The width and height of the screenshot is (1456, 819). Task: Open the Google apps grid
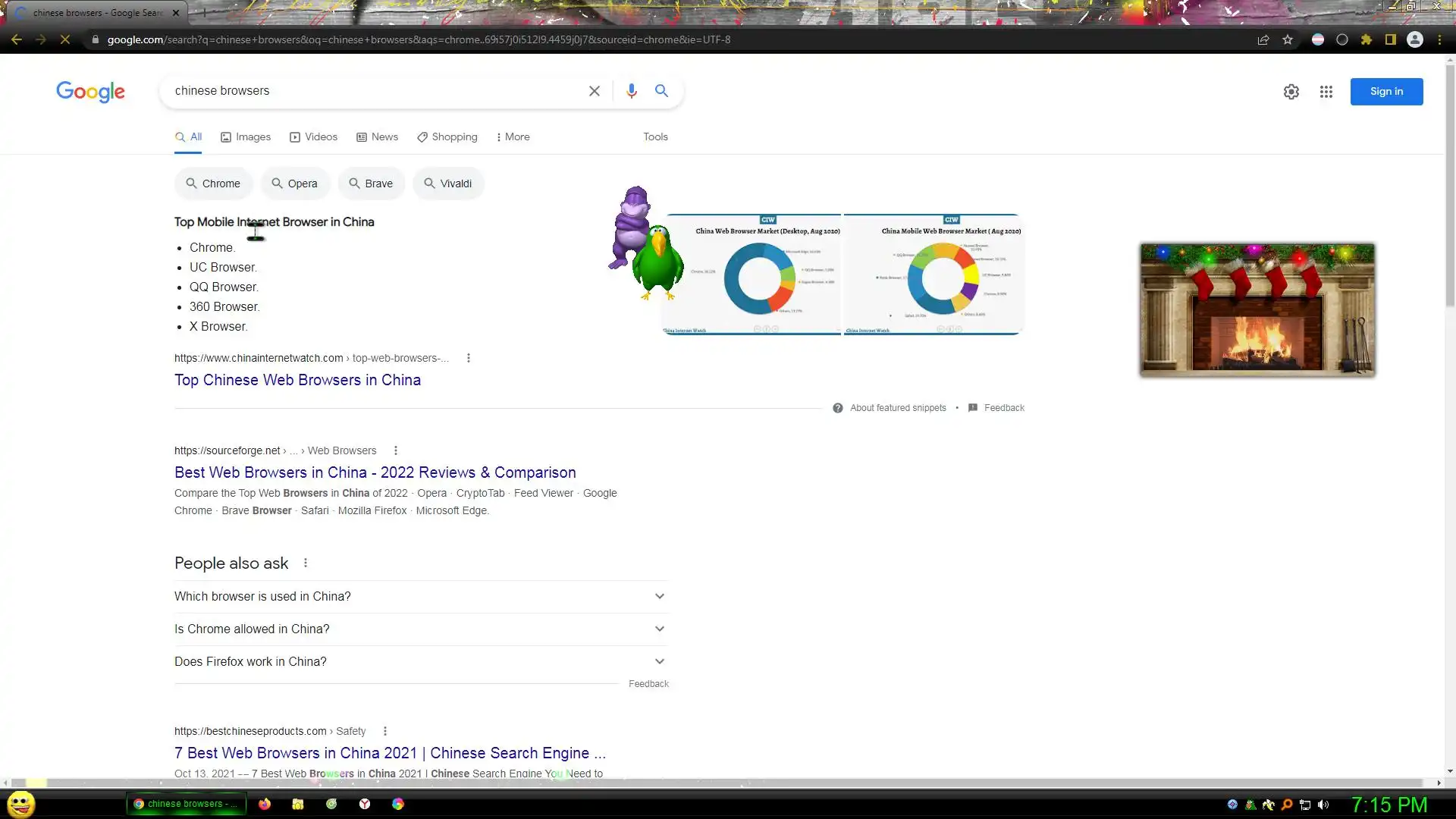pos(1326,92)
